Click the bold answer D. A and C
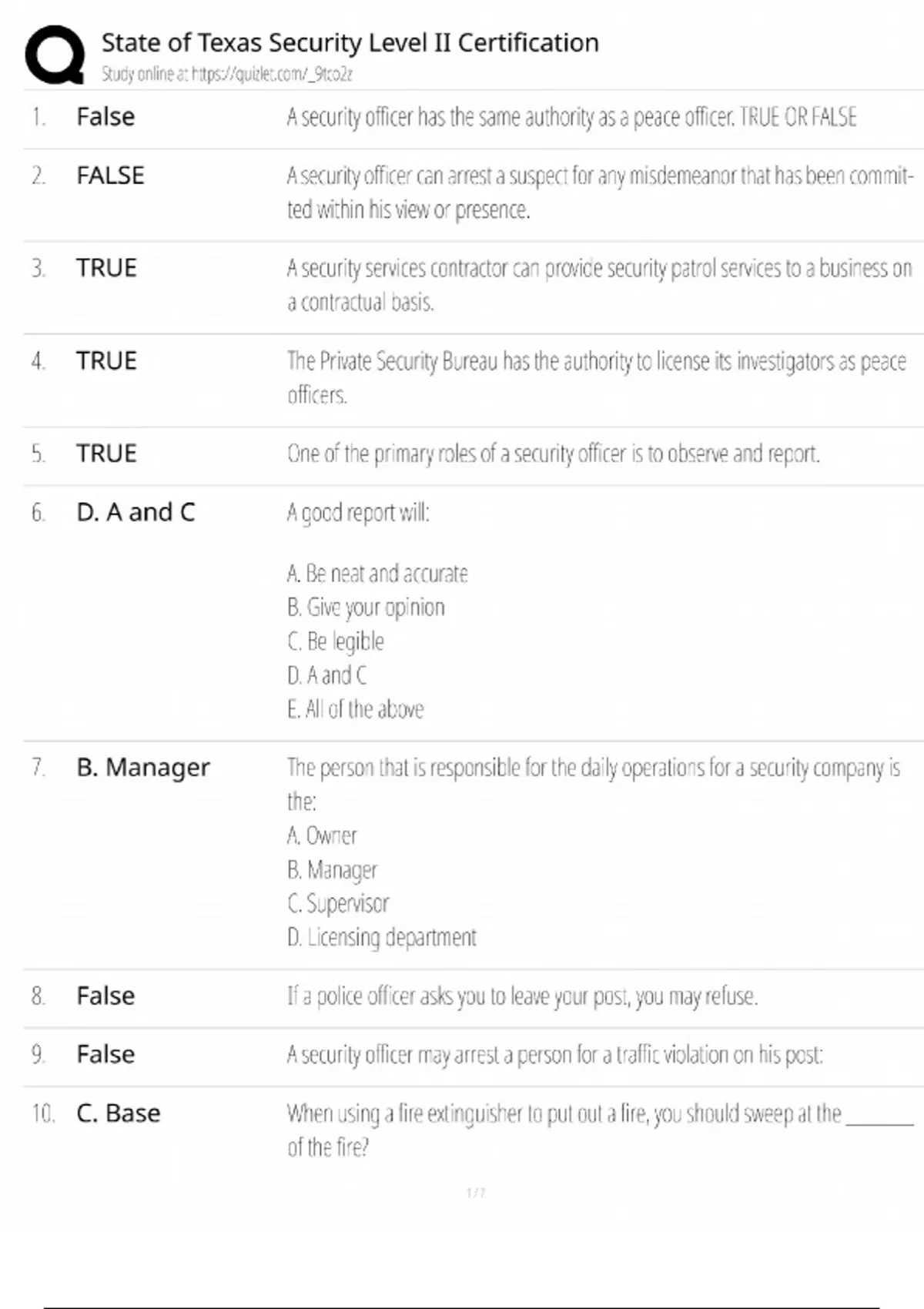The image size is (924, 1309). tap(136, 512)
